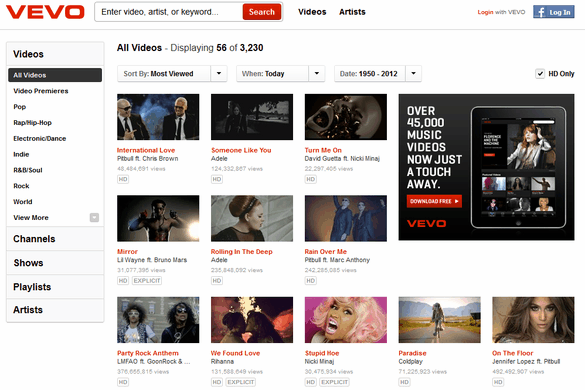Open Someone Like You video thumbnail
The height and width of the screenshot is (390, 585).
[x=252, y=117]
